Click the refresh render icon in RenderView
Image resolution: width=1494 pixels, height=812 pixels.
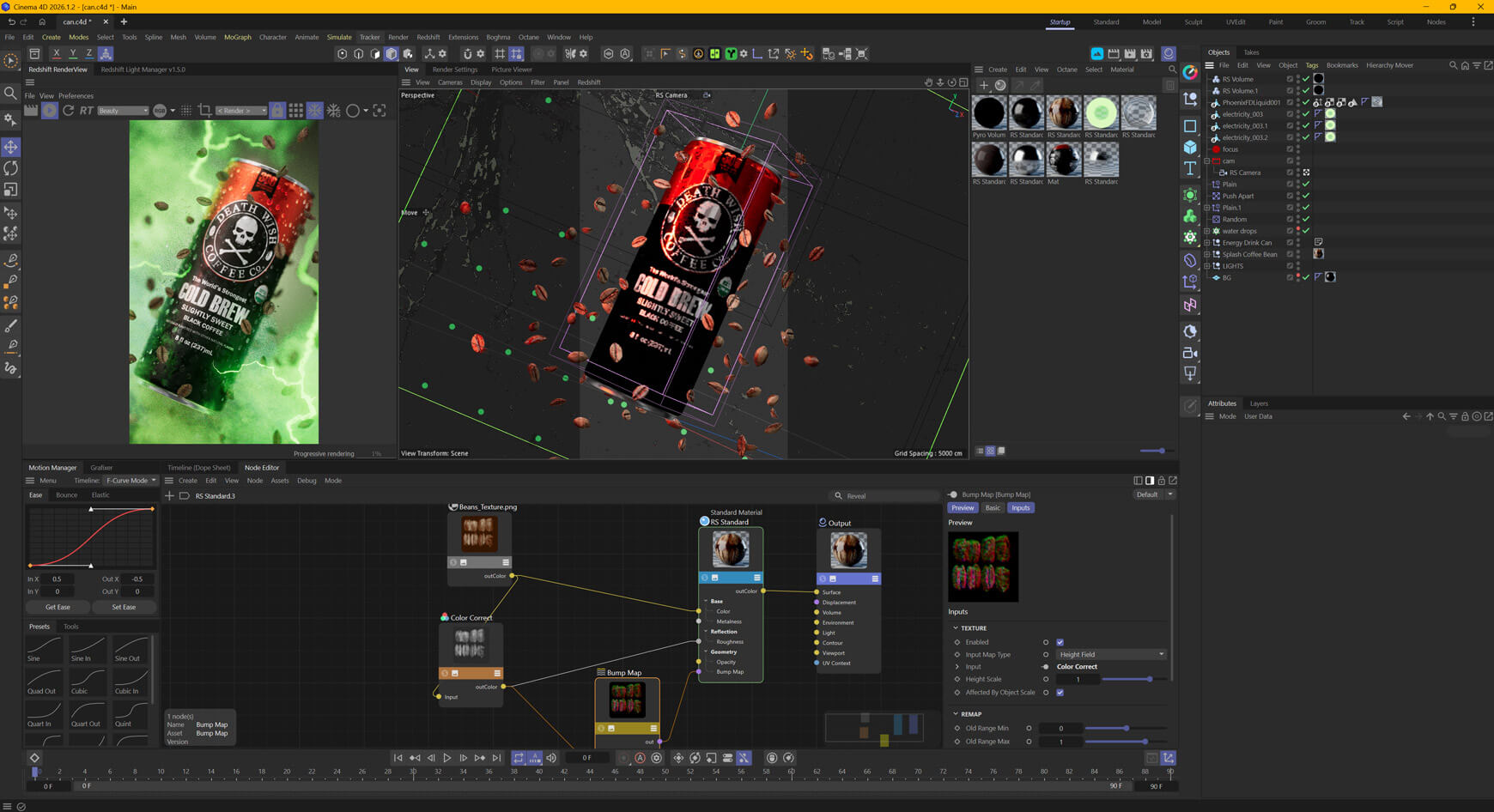click(69, 111)
